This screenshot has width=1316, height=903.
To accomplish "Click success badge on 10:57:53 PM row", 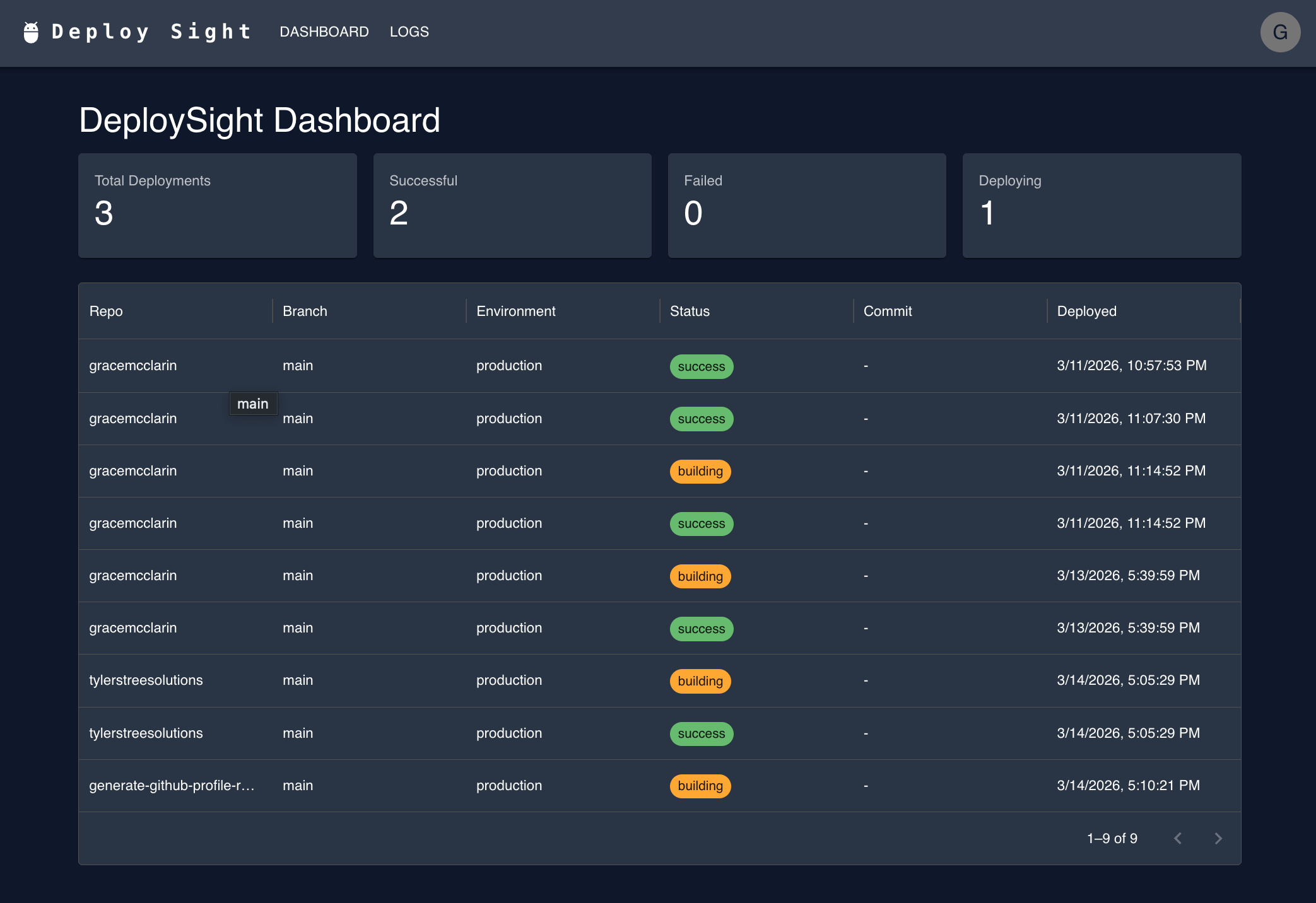I will tap(701, 366).
